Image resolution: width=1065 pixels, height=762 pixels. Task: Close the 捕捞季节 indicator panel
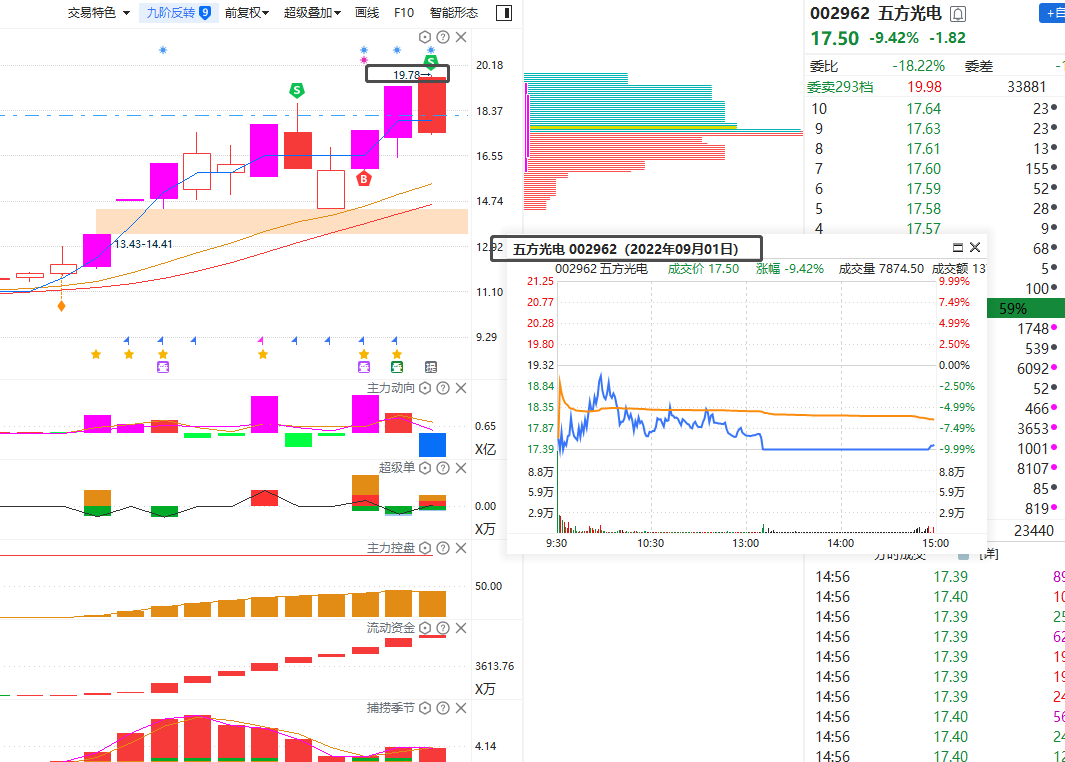point(461,708)
